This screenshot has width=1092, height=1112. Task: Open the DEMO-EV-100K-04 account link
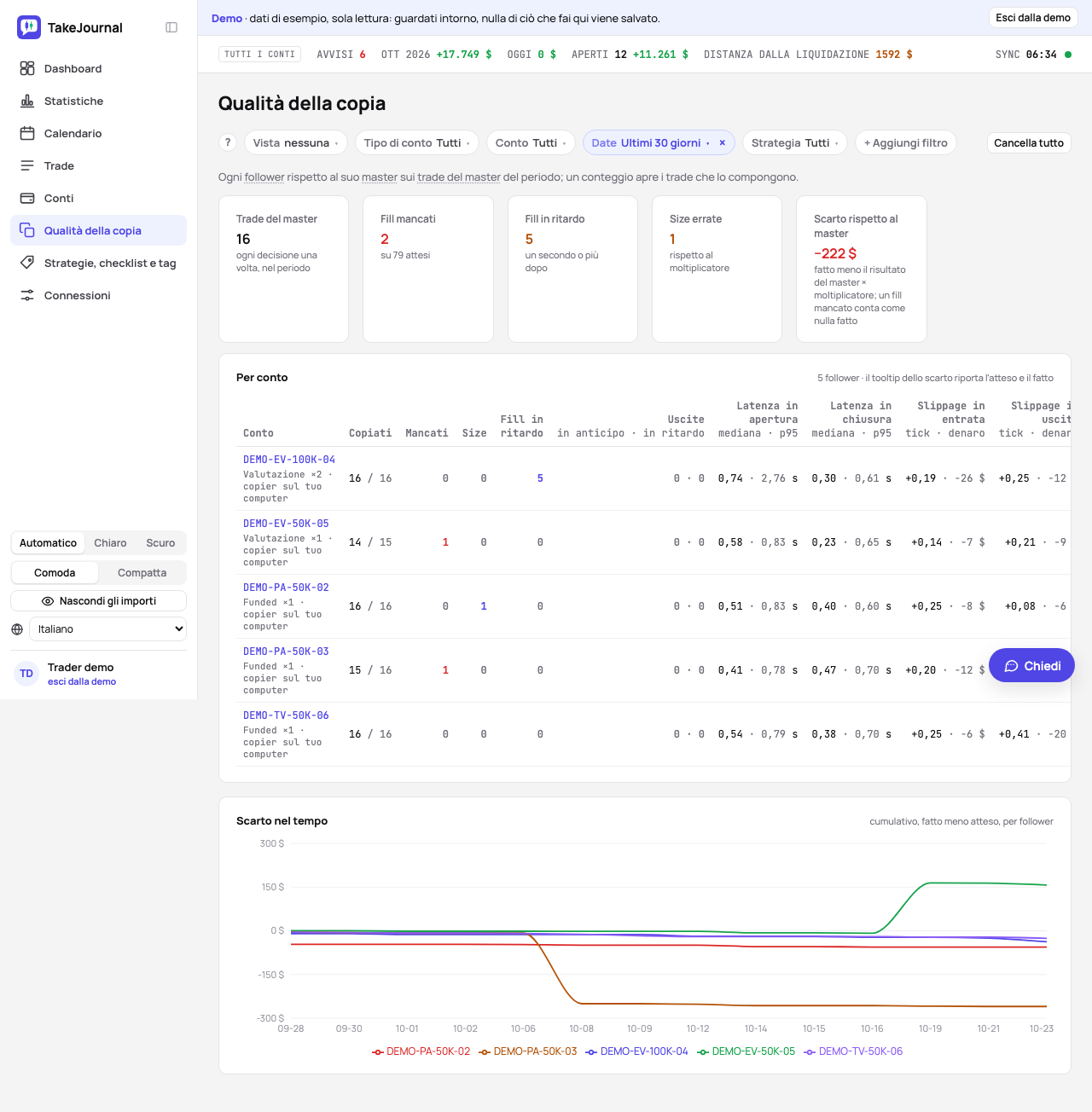coord(289,460)
